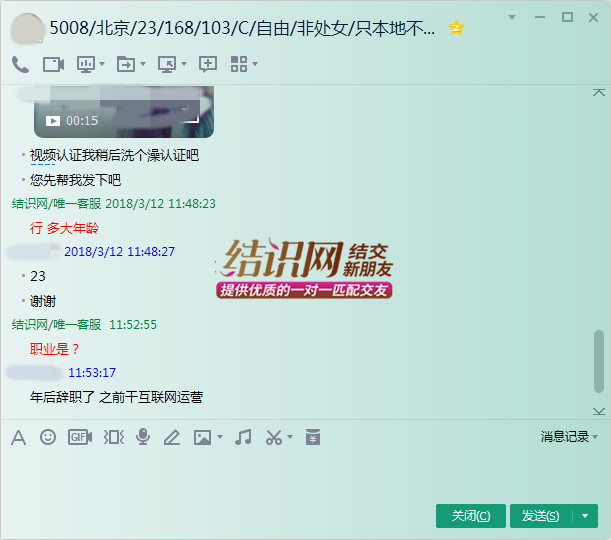
Task: Open the font settings A icon
Action: [x=18, y=438]
